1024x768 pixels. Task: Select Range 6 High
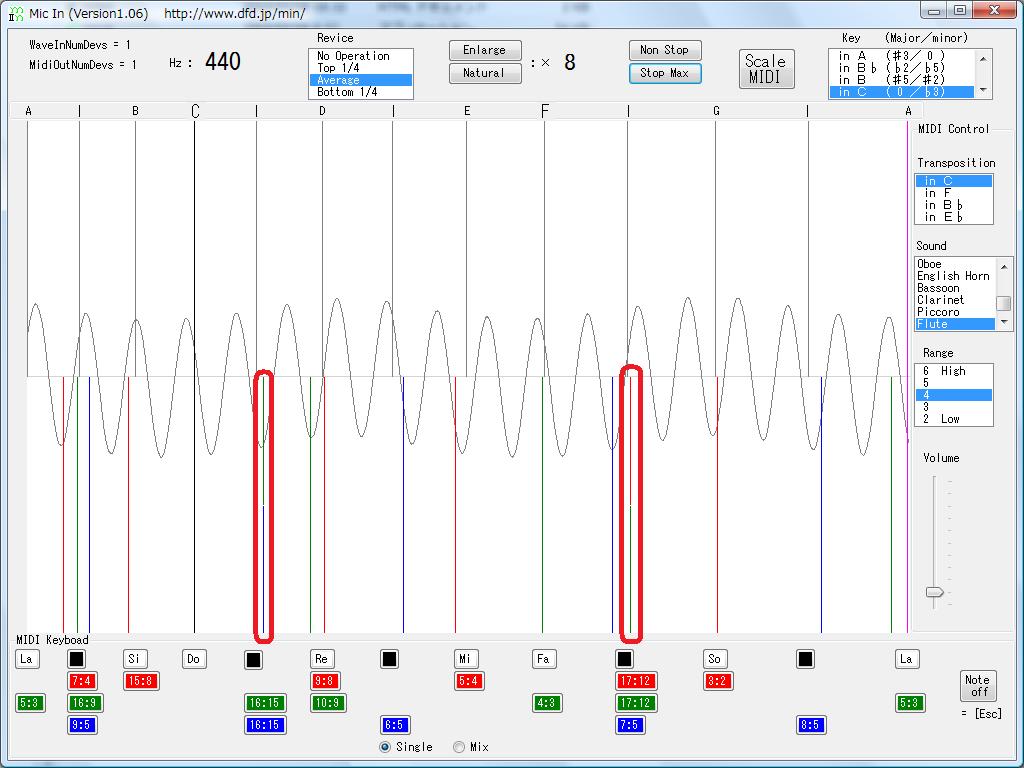(x=953, y=371)
